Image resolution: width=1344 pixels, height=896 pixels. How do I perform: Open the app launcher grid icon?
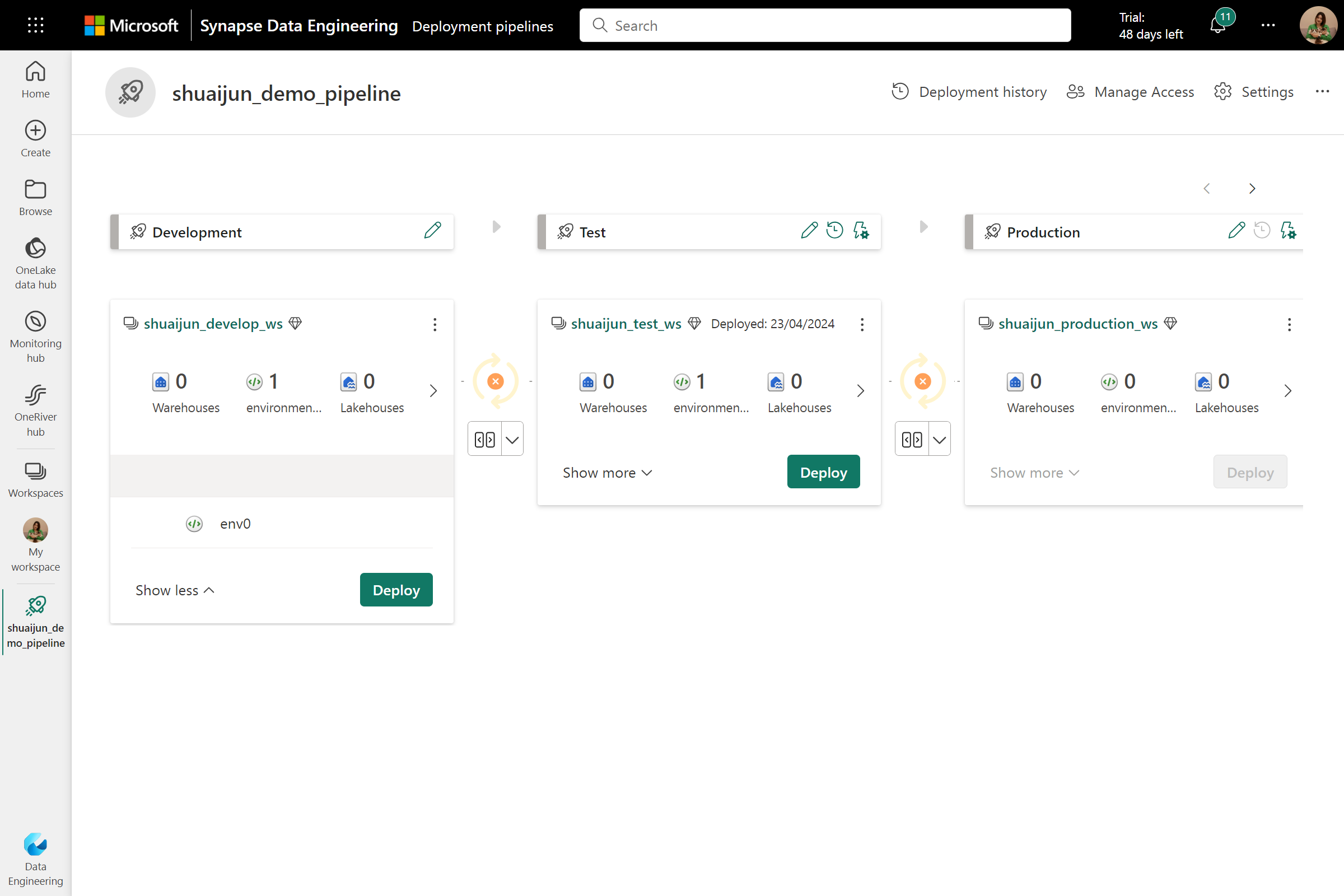coord(35,25)
